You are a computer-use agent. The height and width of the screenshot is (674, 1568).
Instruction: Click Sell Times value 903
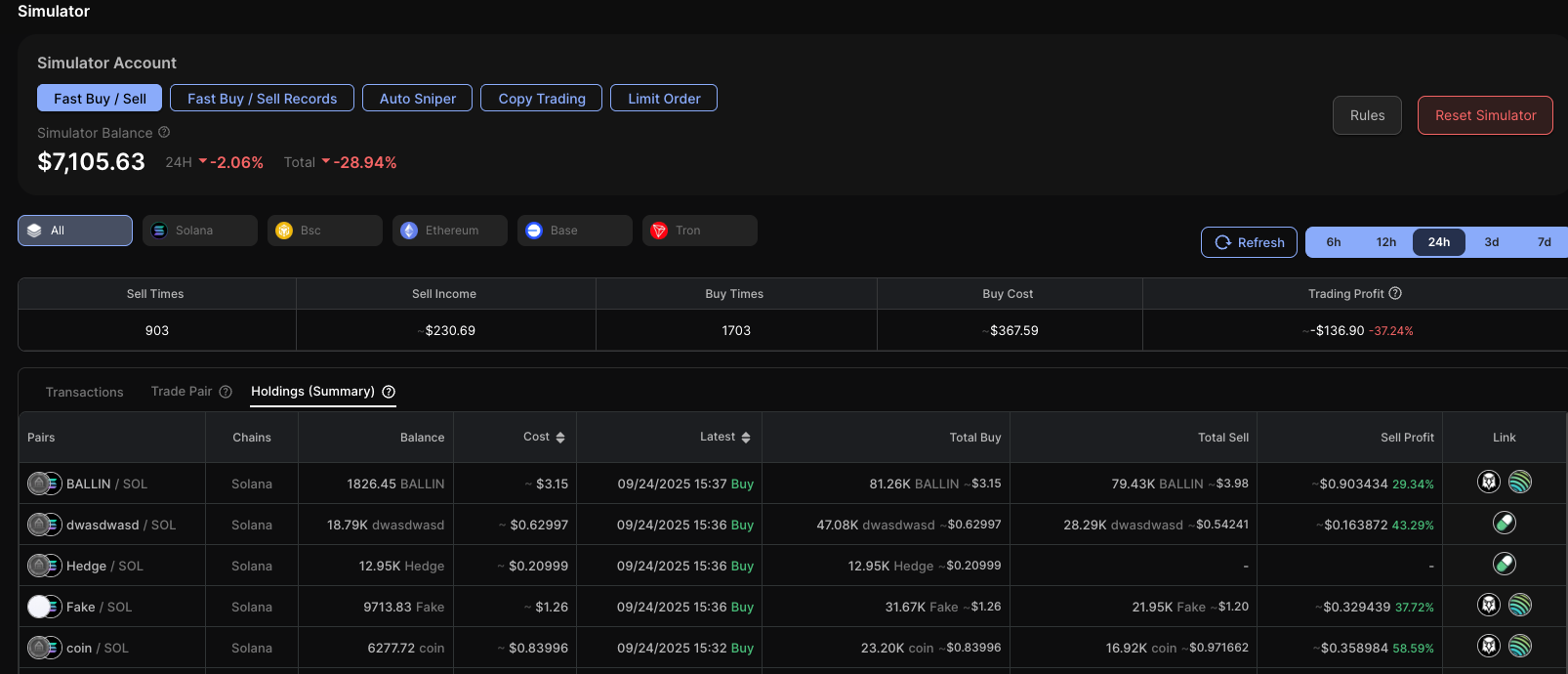(x=157, y=330)
